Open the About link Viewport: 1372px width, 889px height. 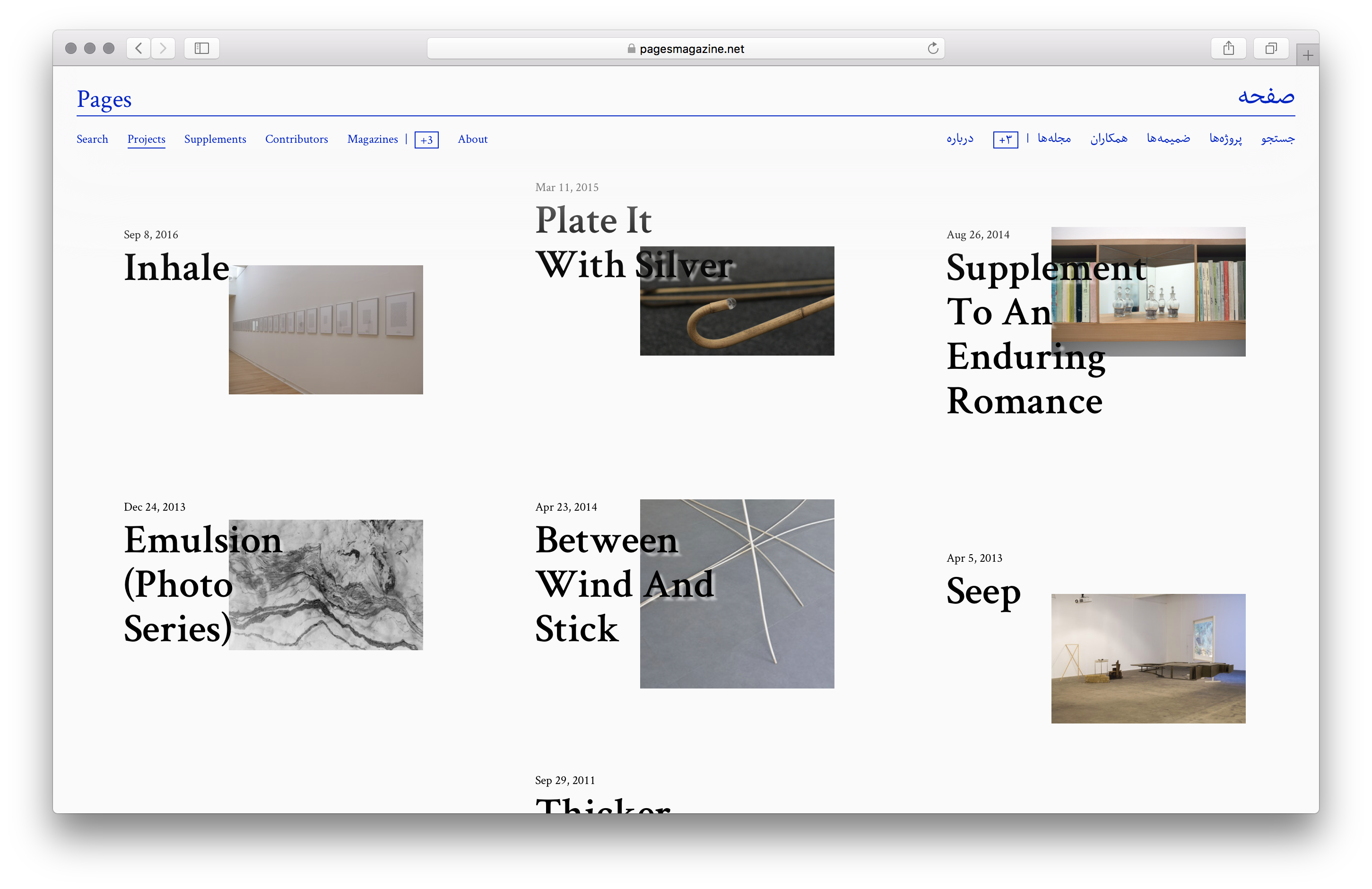click(472, 139)
